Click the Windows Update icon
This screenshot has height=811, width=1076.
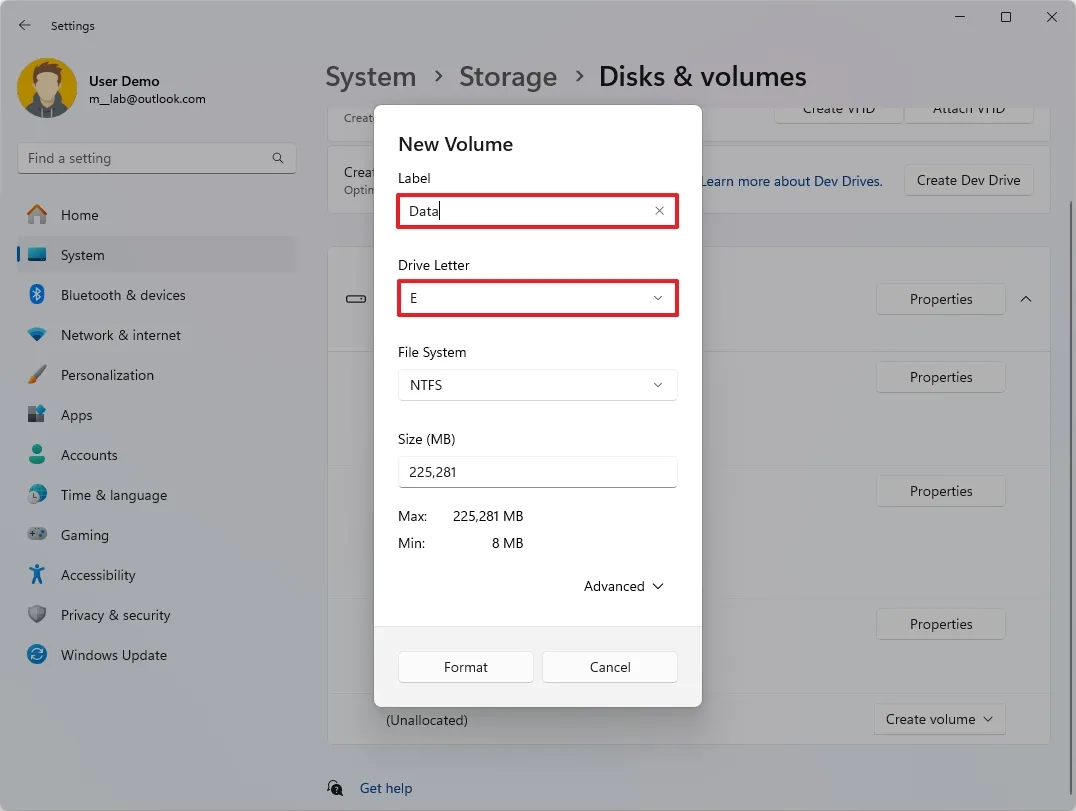(x=37, y=655)
